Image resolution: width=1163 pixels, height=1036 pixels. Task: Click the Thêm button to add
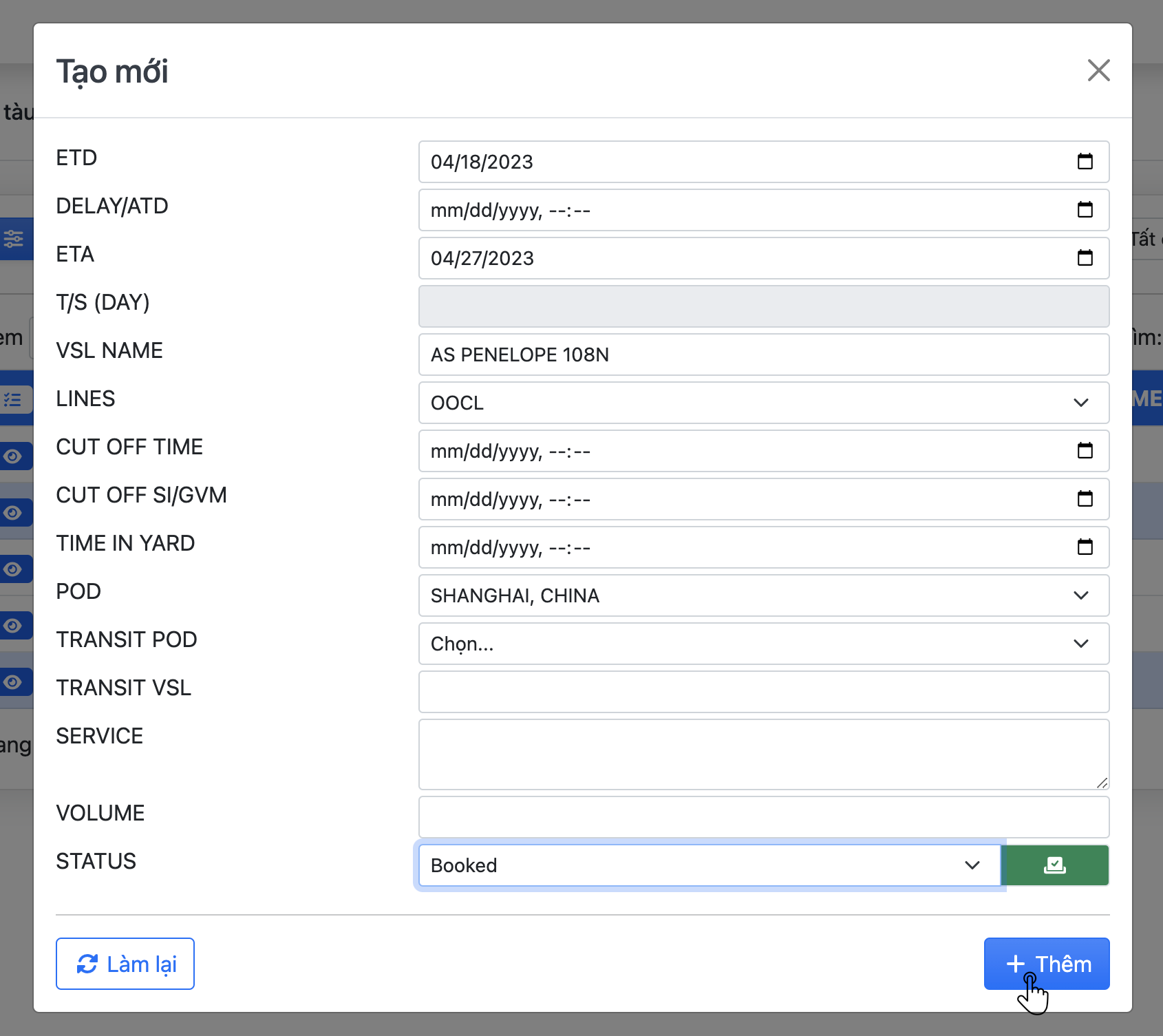(1046, 964)
